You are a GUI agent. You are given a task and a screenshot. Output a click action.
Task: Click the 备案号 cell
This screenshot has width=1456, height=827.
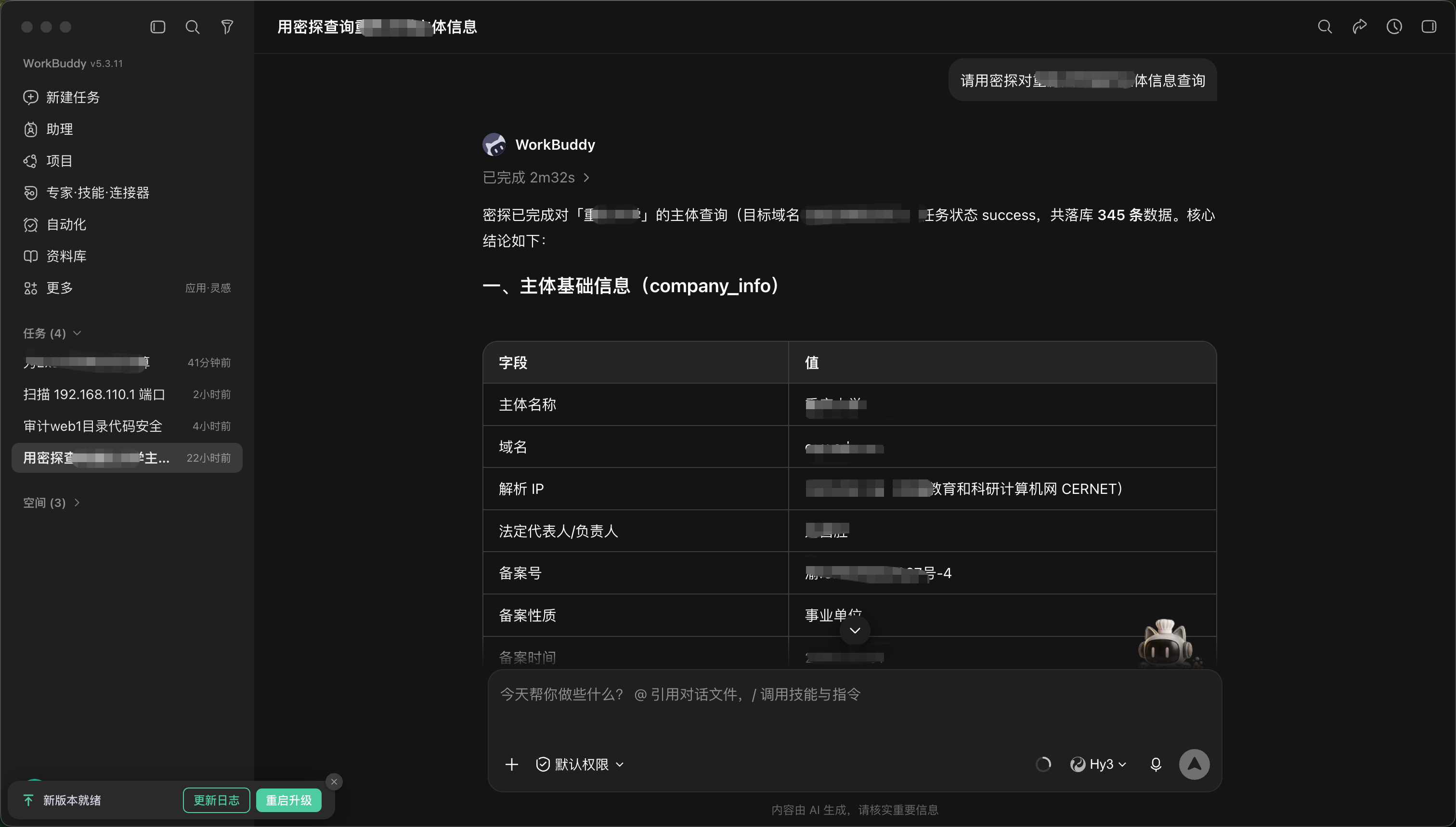[x=636, y=573]
